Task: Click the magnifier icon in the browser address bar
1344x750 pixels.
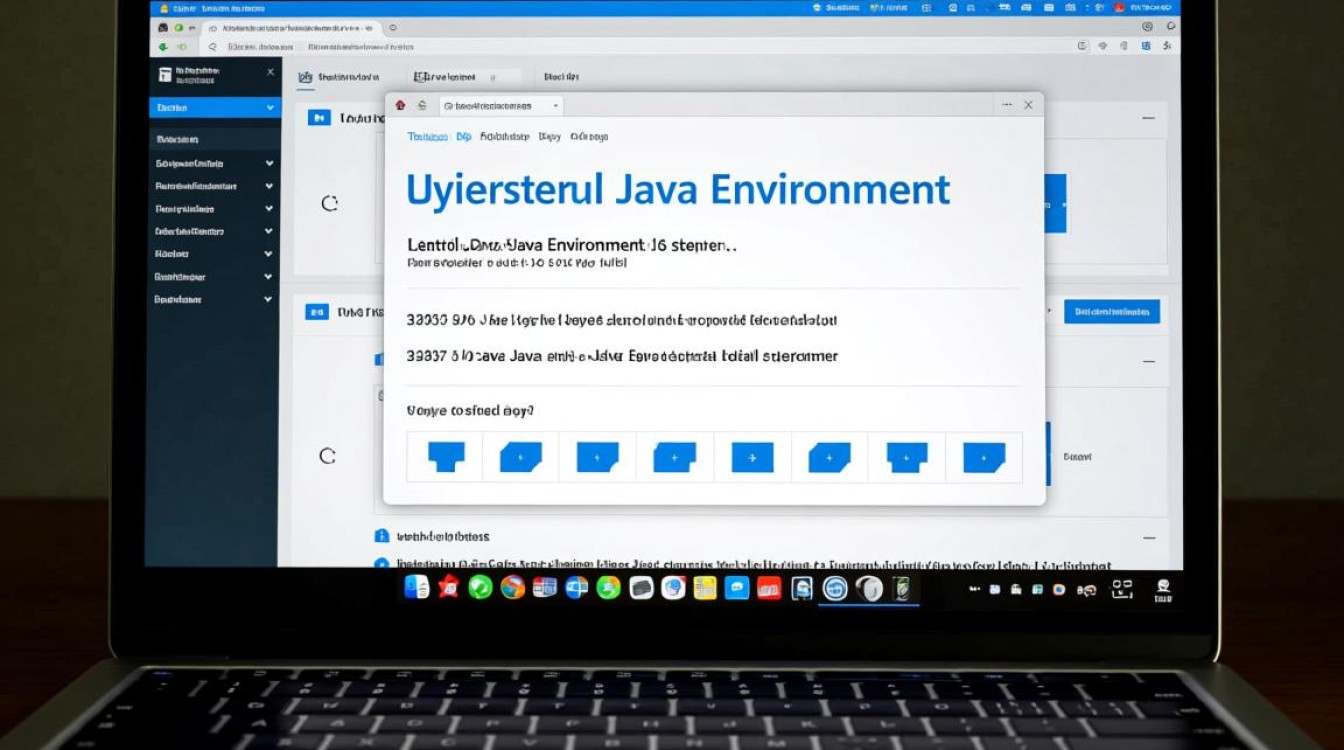Action: click(211, 47)
